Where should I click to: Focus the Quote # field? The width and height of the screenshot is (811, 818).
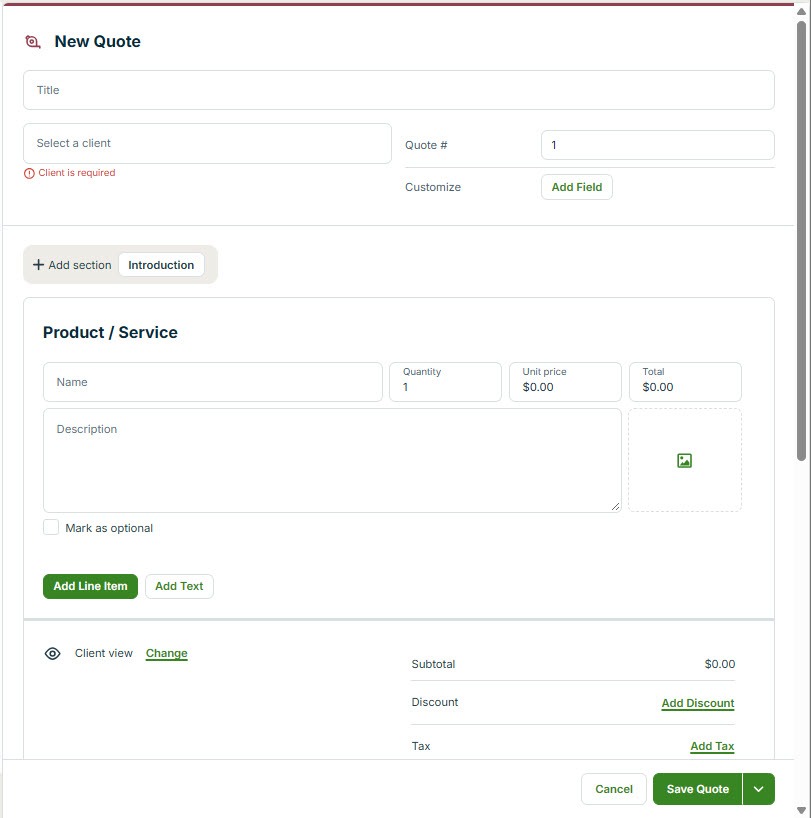click(658, 145)
